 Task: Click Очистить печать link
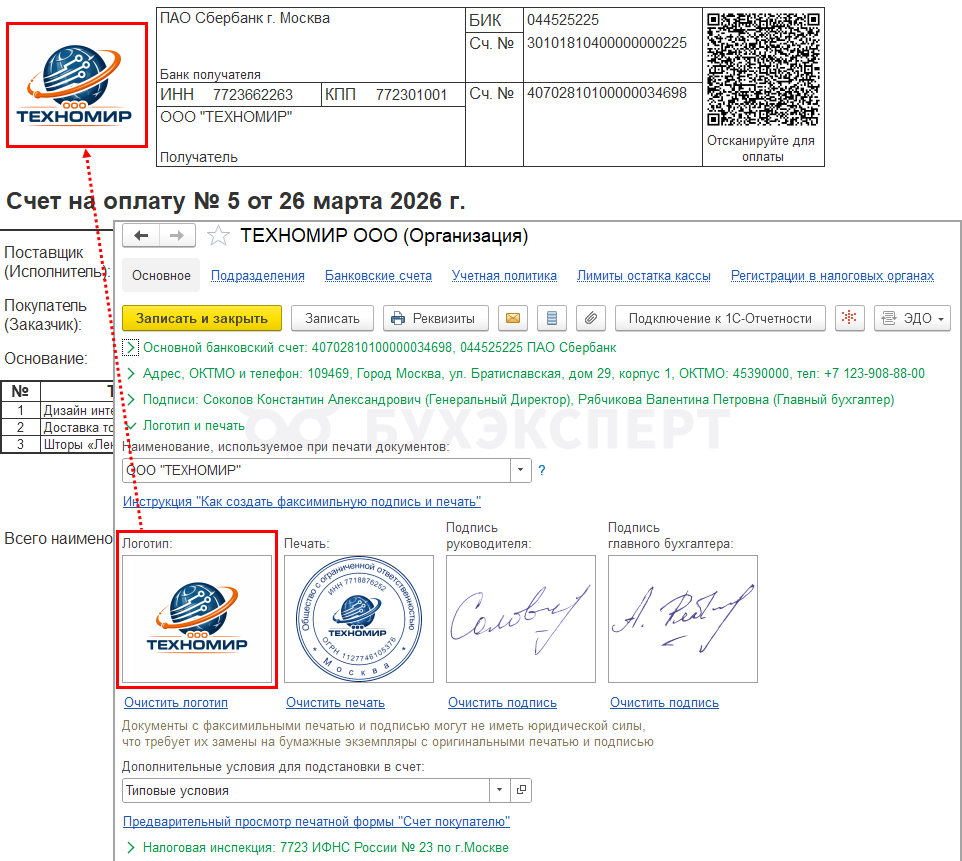(336, 703)
